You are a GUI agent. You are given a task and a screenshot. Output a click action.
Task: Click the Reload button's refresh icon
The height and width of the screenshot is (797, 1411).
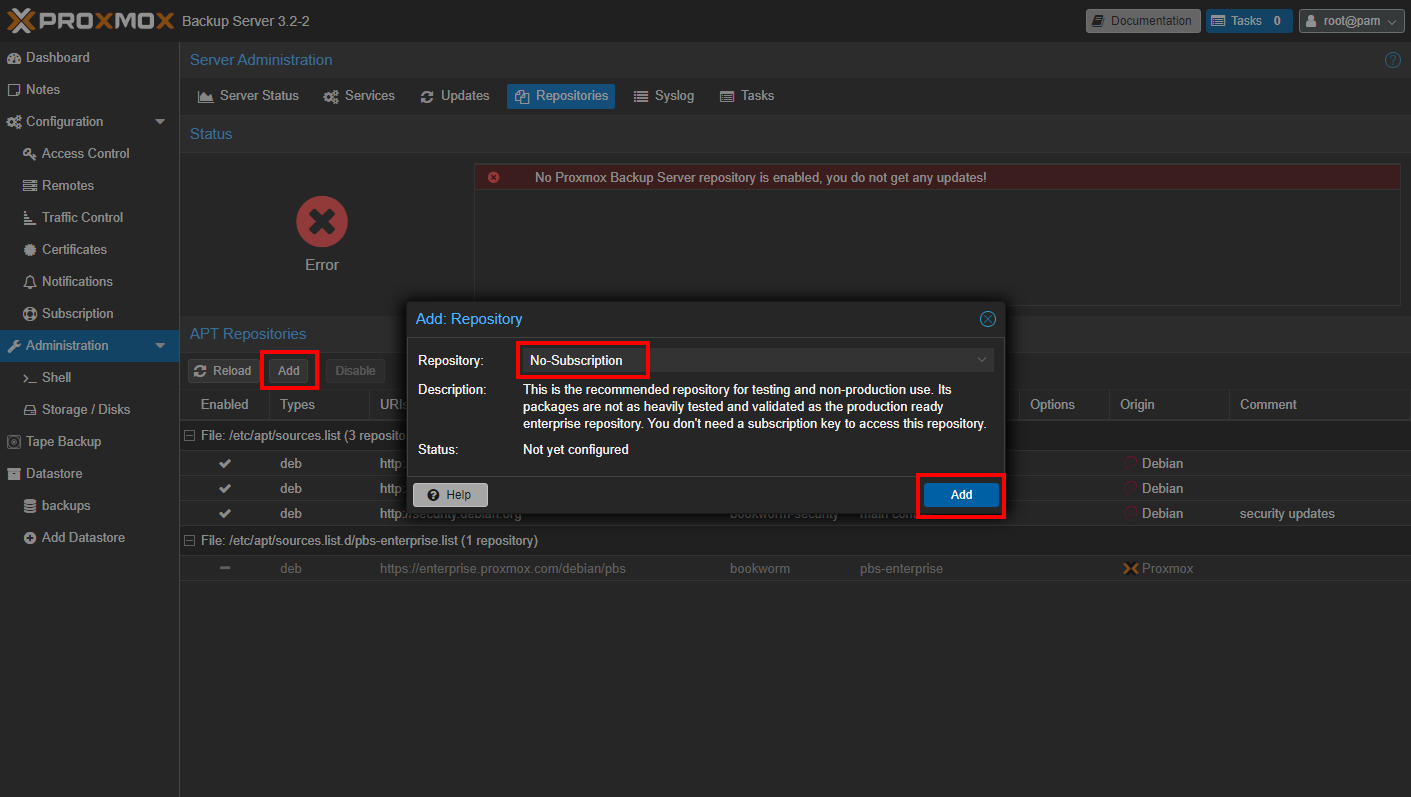click(201, 371)
